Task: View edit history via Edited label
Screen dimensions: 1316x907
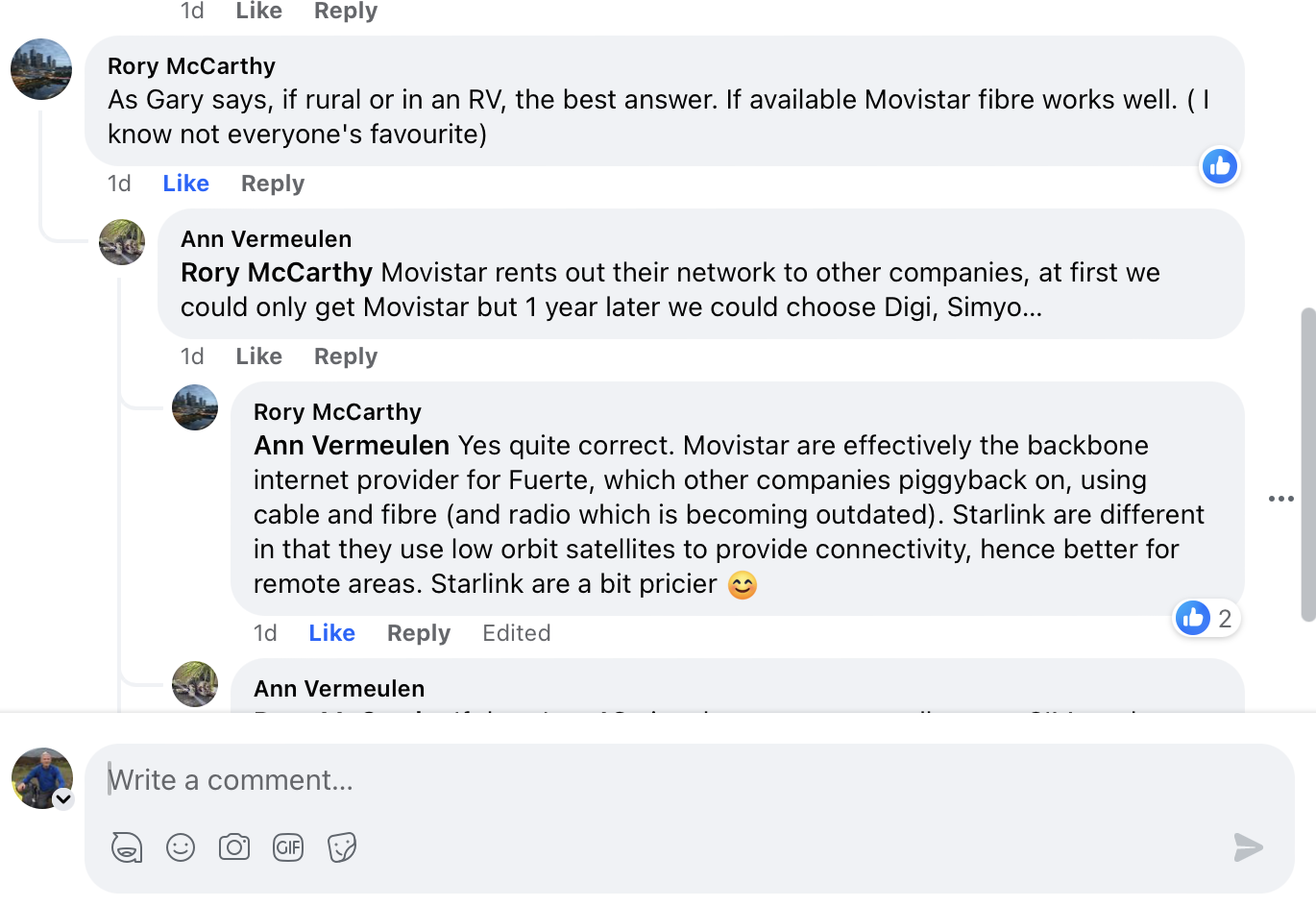Action: click(x=516, y=633)
